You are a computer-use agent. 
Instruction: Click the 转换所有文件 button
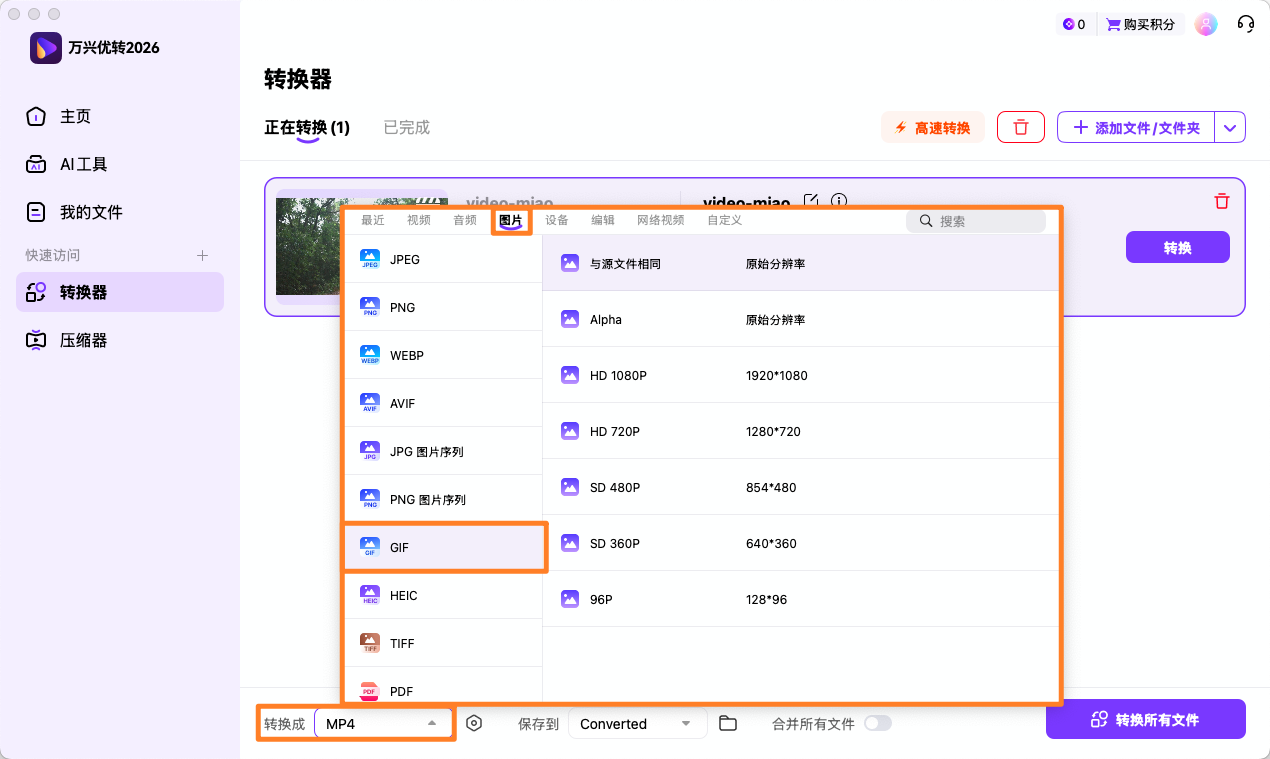[1145, 719]
